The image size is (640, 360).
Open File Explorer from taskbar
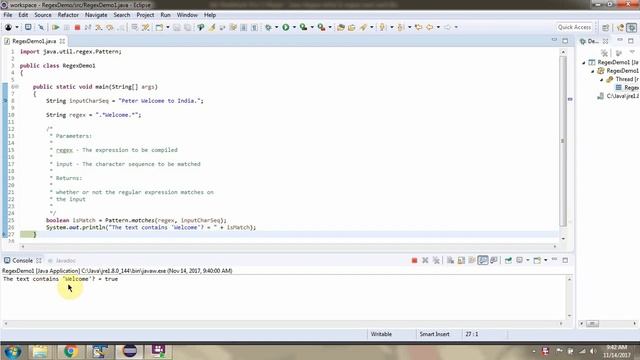[40, 351]
